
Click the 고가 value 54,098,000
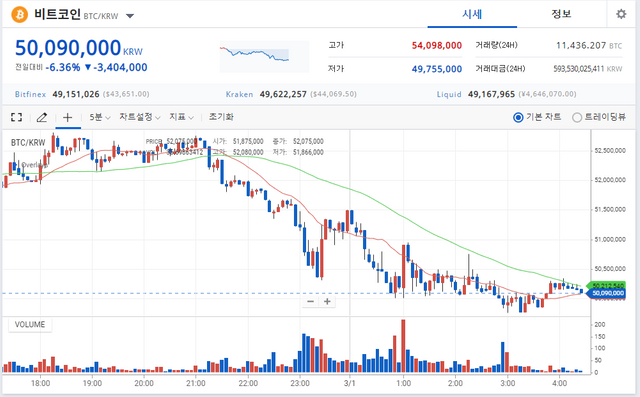pos(437,45)
